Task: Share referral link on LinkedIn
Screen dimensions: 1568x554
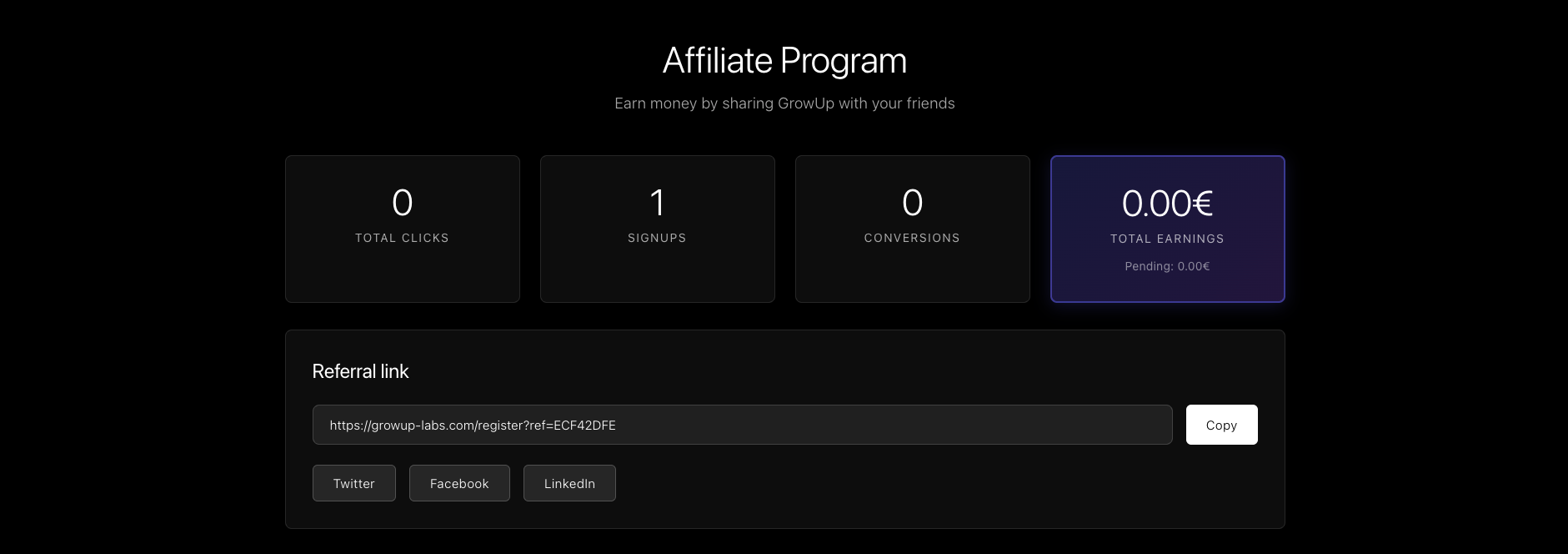Action: click(x=569, y=483)
